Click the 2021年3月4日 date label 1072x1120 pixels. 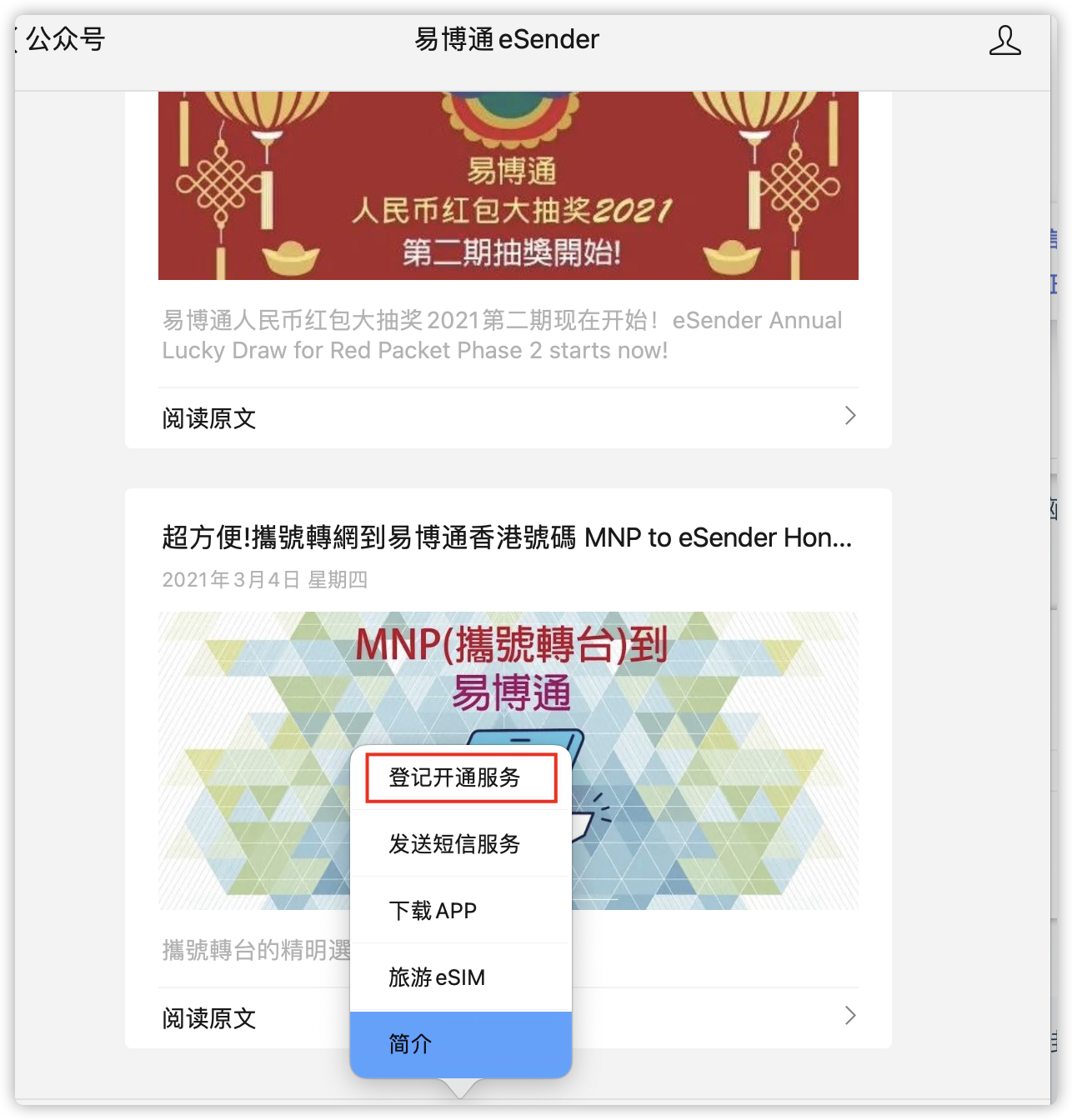(x=264, y=579)
